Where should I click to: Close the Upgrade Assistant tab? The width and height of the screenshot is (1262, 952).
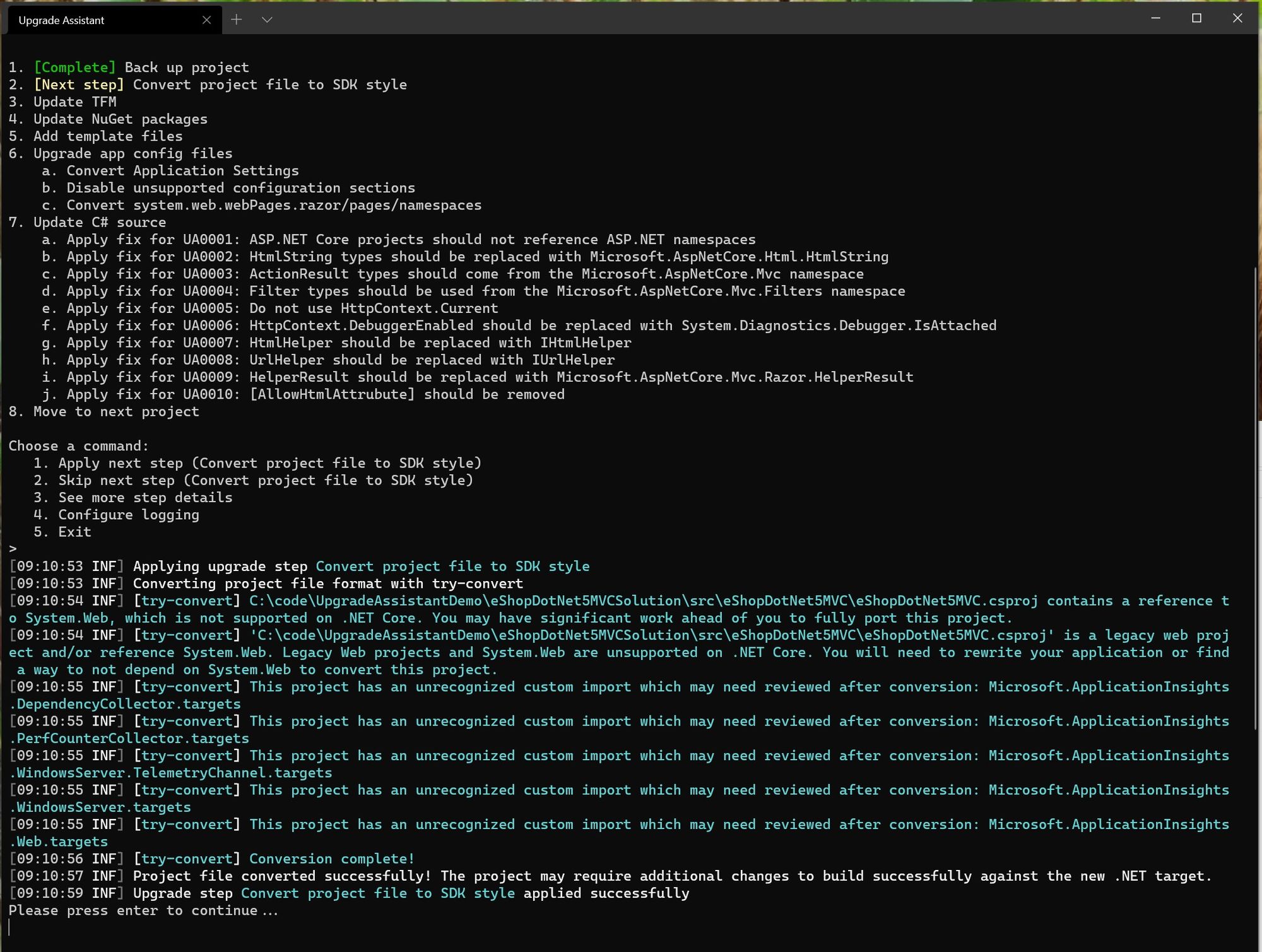point(208,20)
